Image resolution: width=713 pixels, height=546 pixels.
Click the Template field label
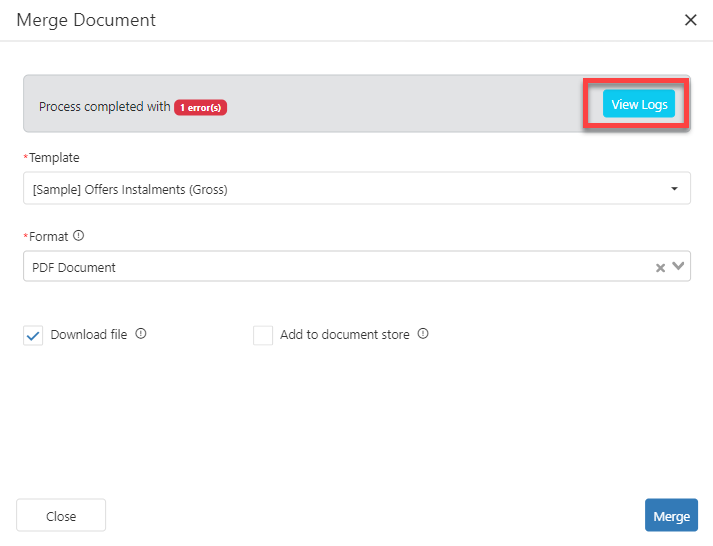pyautogui.click(x=54, y=158)
